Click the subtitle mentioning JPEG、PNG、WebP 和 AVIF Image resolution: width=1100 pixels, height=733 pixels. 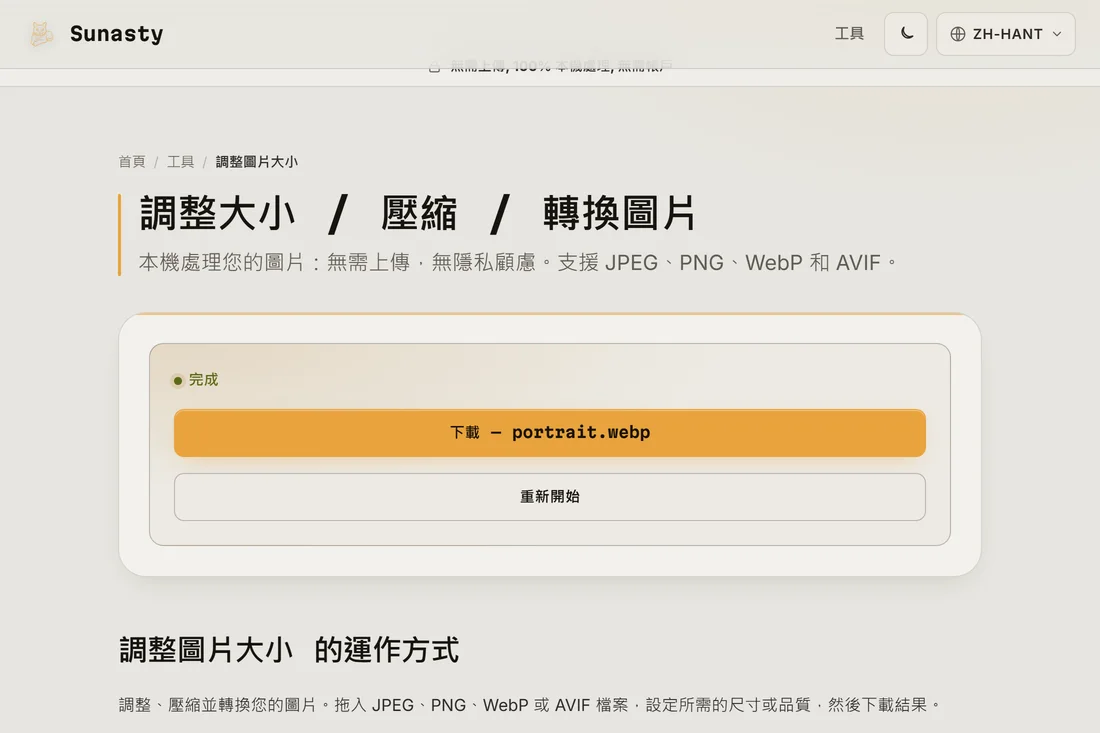click(518, 262)
